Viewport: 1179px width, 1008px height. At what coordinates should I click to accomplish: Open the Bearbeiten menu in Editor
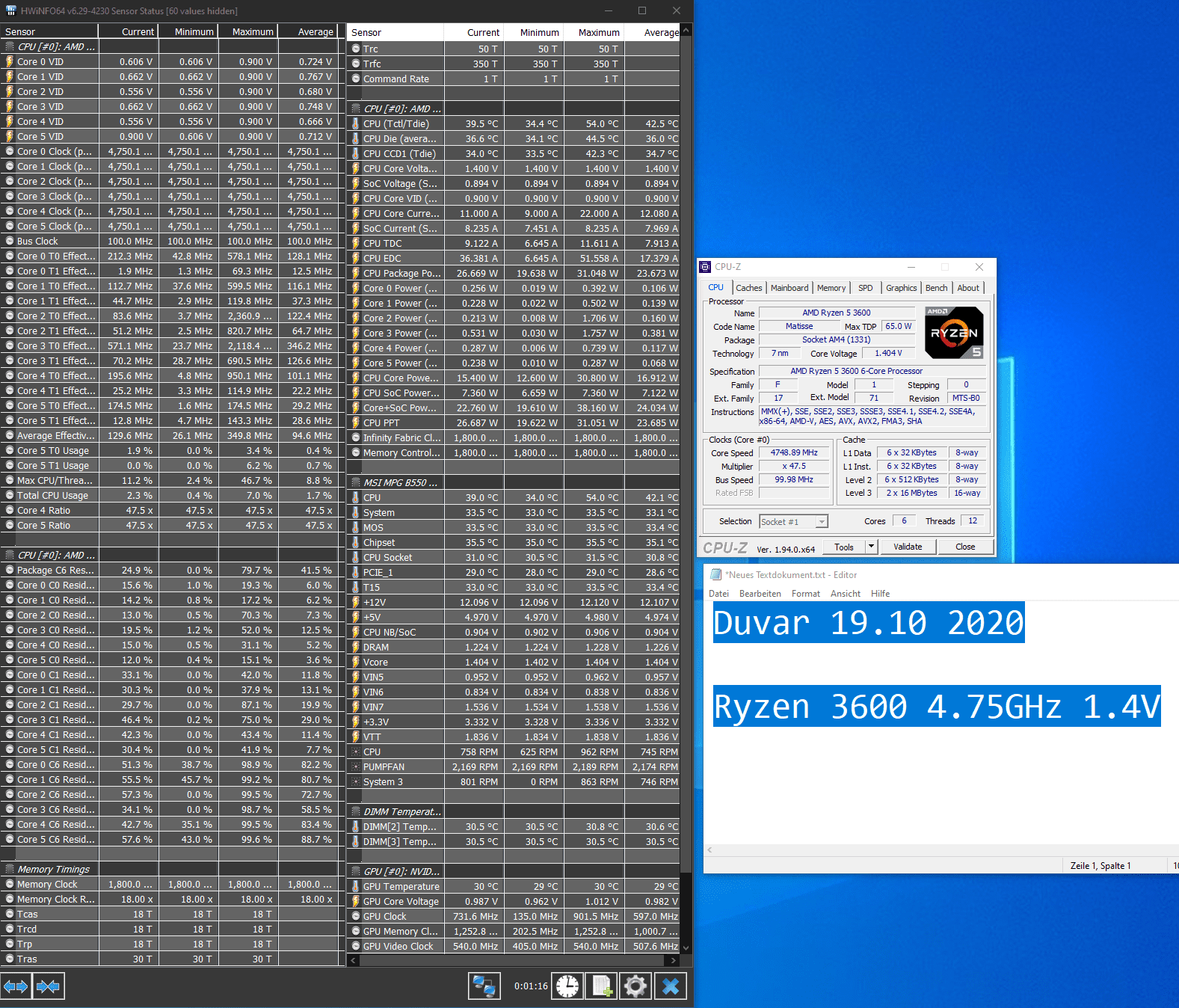pos(760,594)
